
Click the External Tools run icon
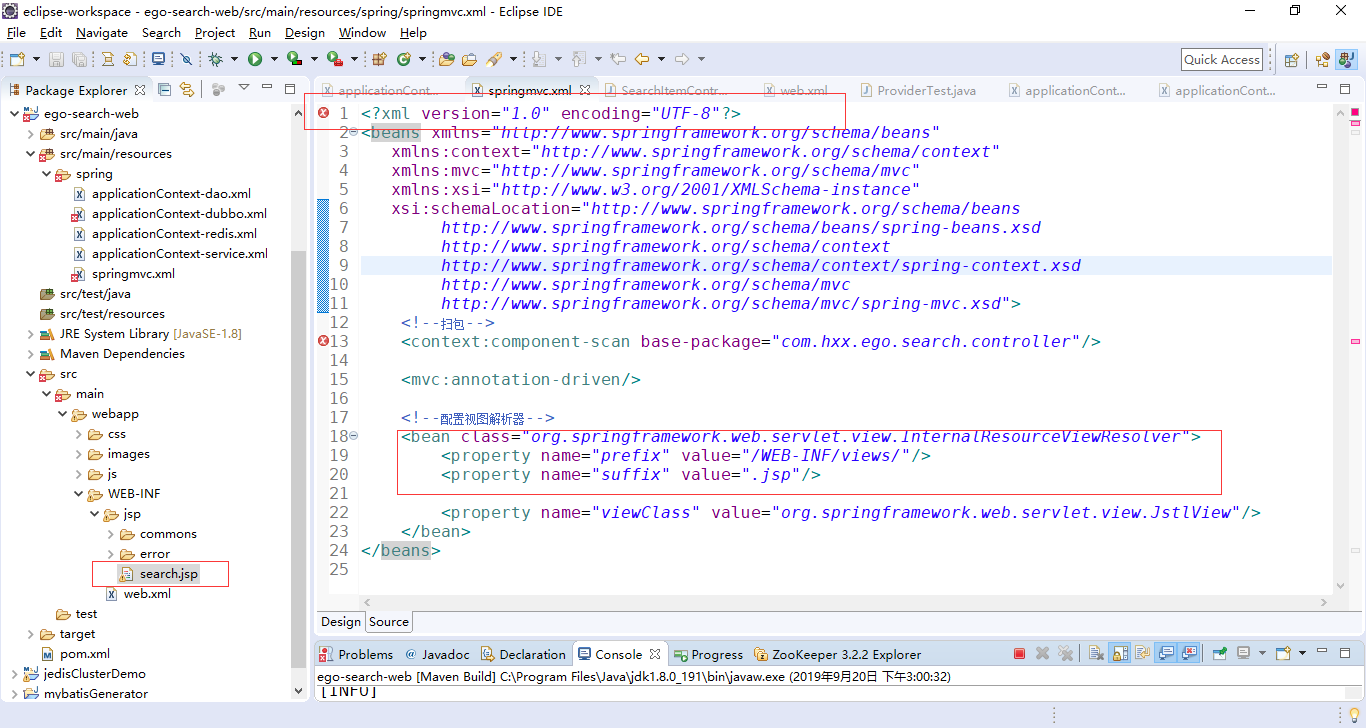(334, 59)
